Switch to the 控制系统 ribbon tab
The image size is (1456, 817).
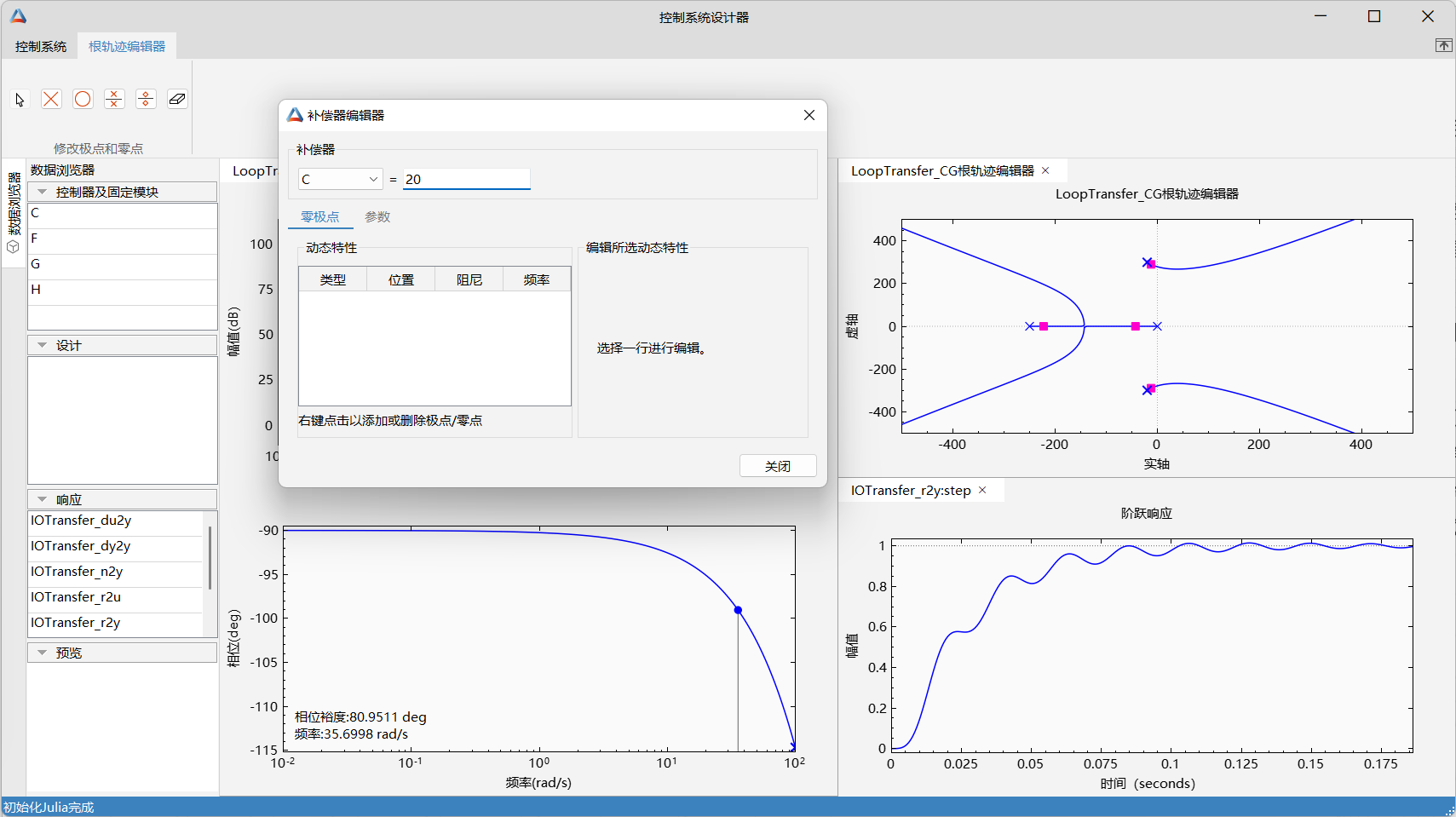pyautogui.click(x=41, y=46)
